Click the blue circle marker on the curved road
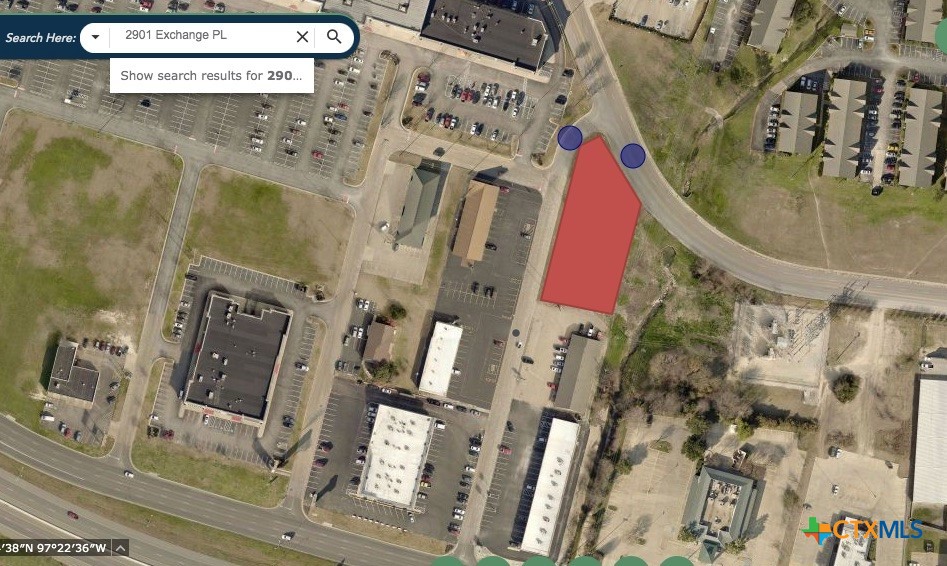This screenshot has width=947, height=566. 632,156
